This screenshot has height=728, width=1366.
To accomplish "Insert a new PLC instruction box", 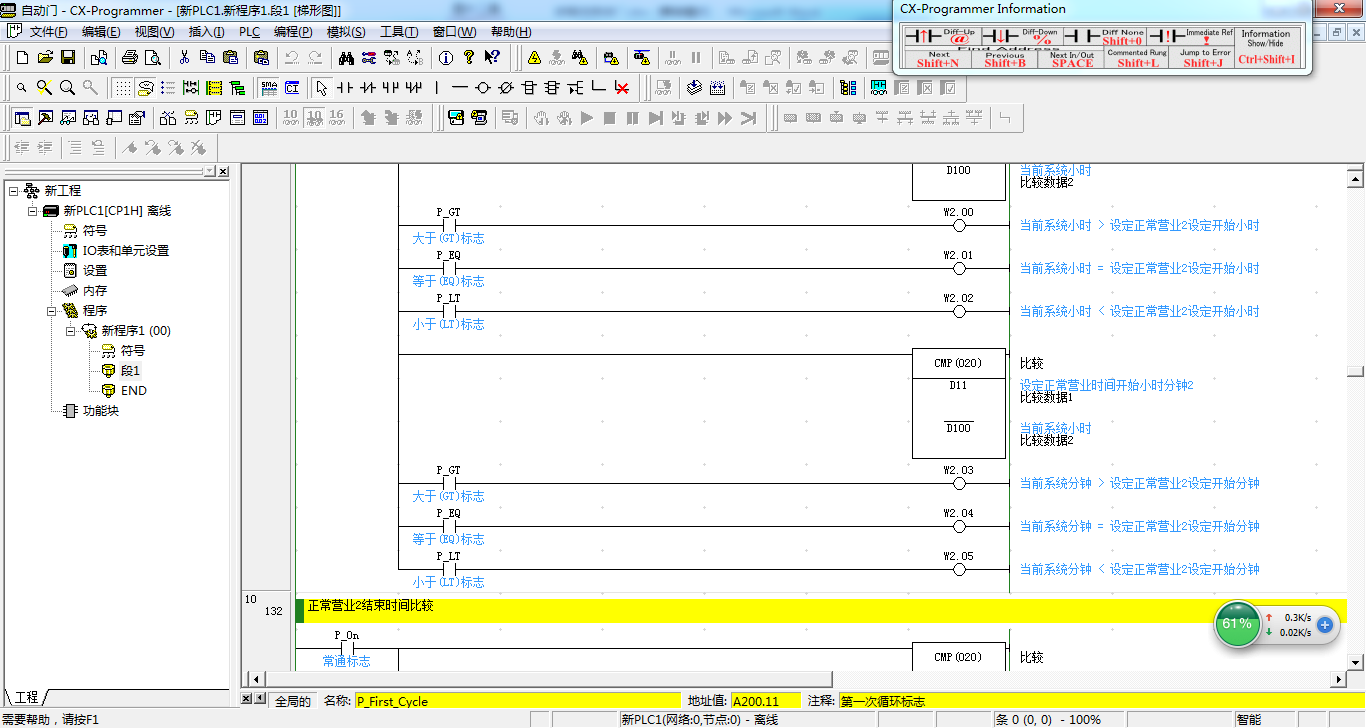I will (529, 87).
